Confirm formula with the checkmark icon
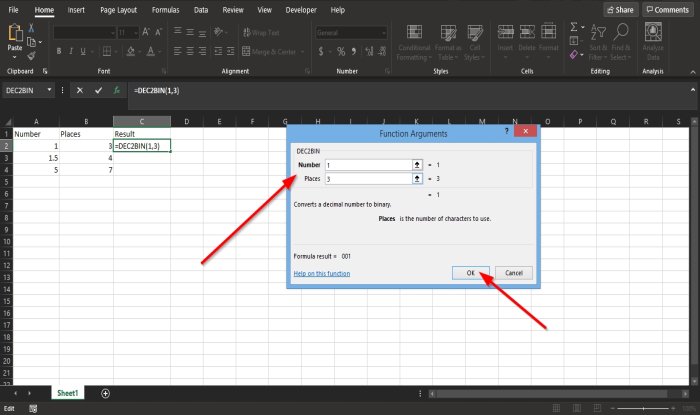This screenshot has height=415, width=700. tap(98, 90)
